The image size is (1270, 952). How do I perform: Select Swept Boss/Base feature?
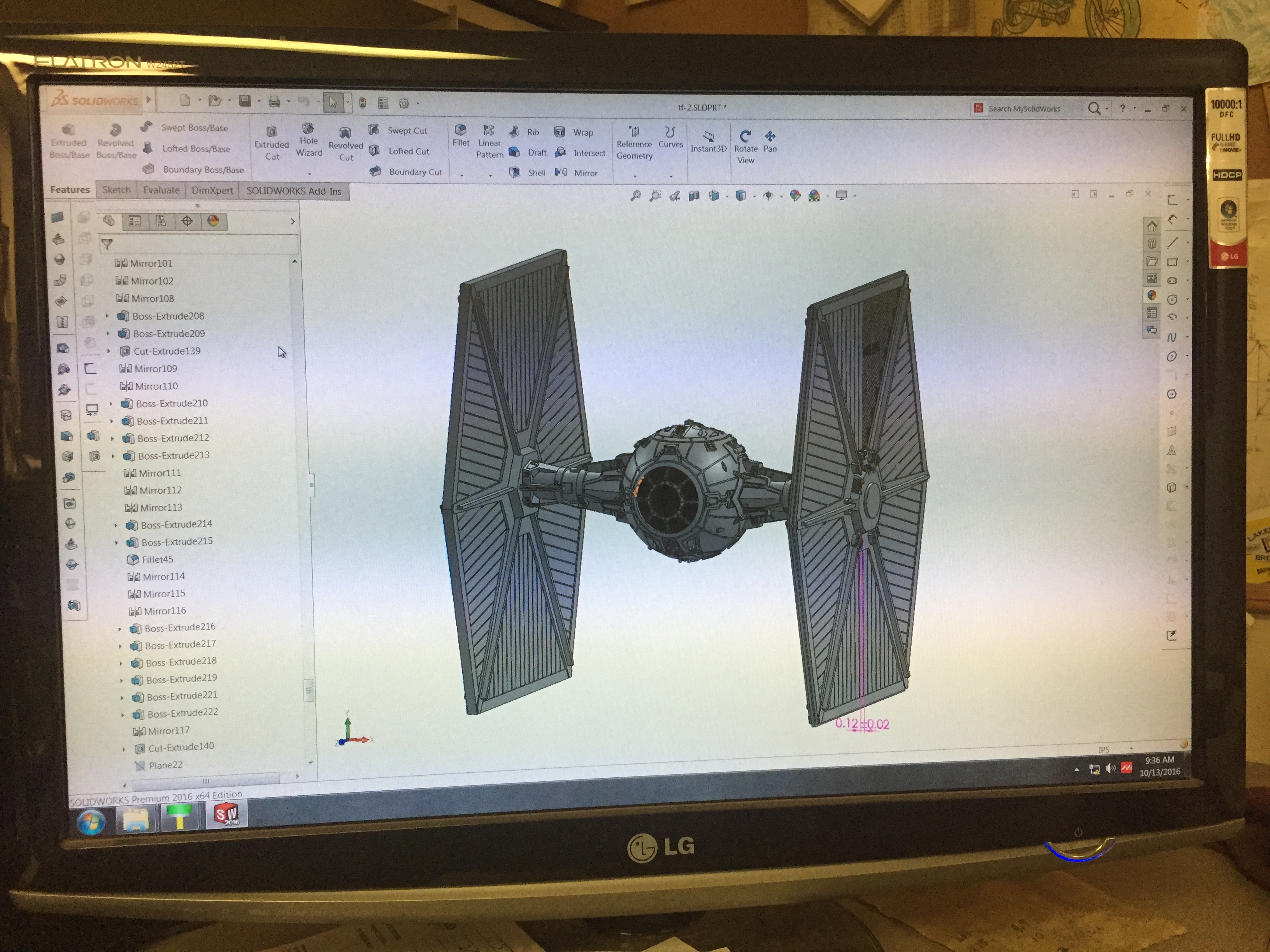click(x=184, y=128)
